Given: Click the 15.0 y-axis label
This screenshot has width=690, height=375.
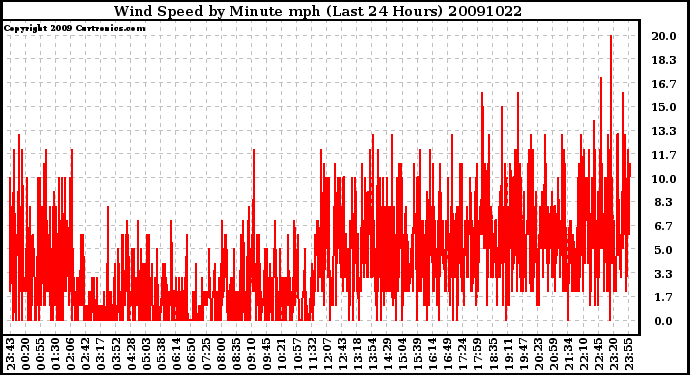Looking at the screenshot, I should click(x=664, y=107).
